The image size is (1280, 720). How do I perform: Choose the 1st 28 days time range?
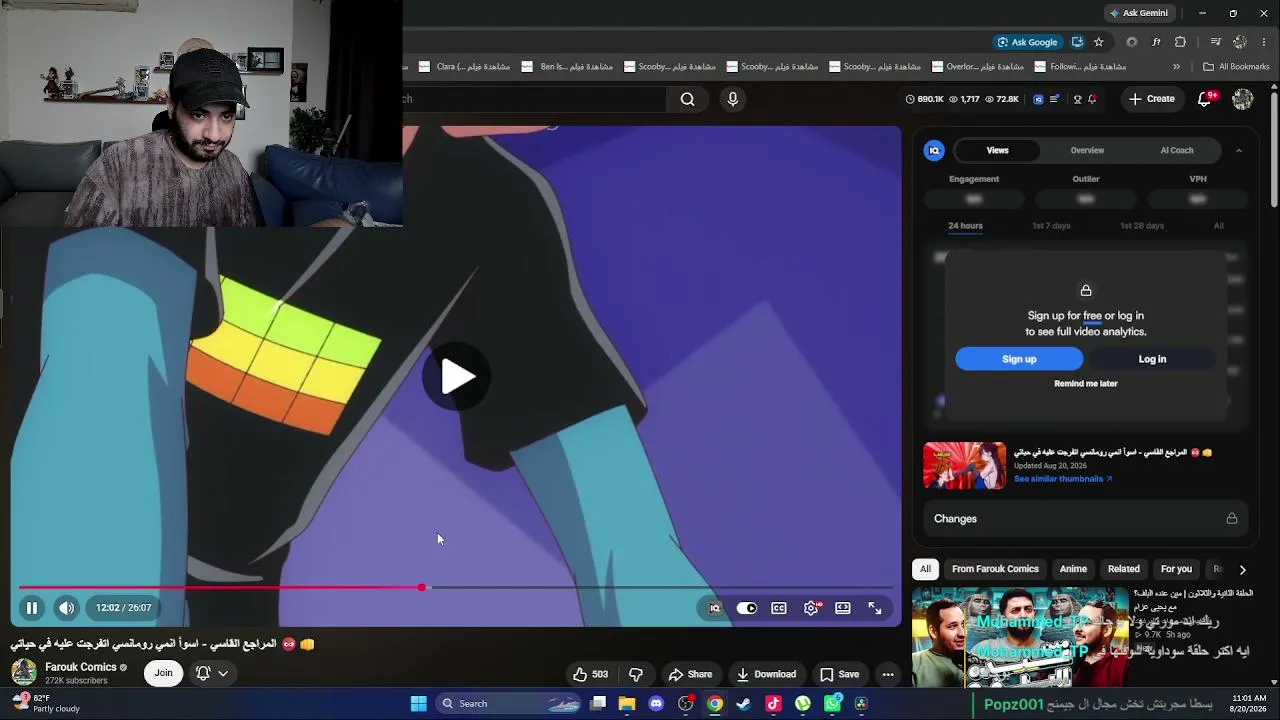pyautogui.click(x=1141, y=226)
